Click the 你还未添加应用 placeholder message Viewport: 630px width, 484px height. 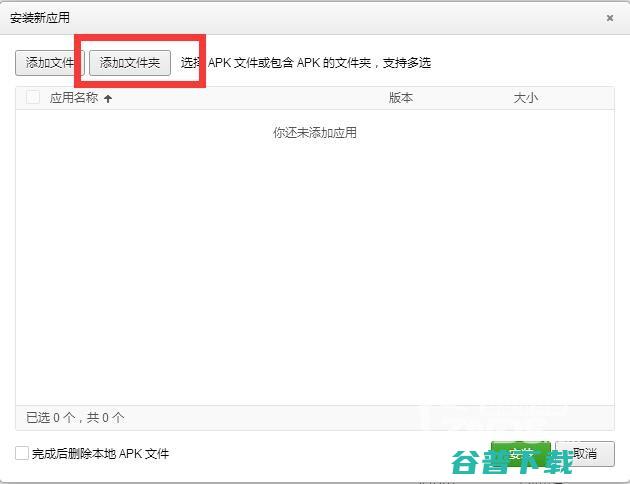coord(314,133)
